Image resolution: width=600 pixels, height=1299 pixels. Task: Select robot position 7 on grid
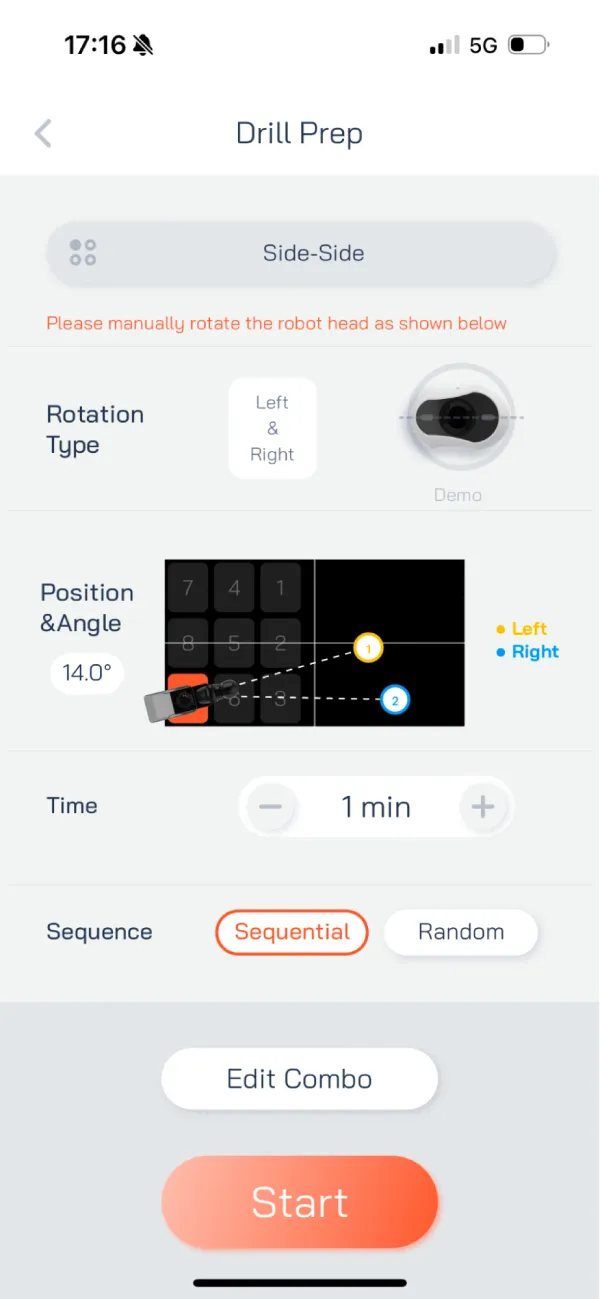[x=188, y=588]
